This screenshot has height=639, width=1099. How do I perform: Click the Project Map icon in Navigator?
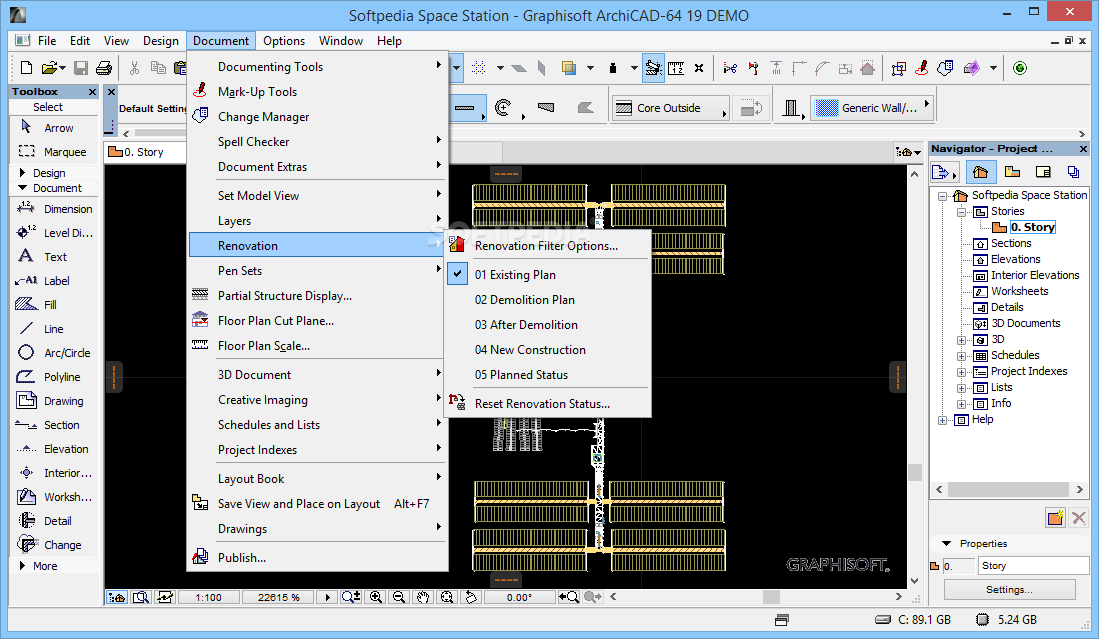981,172
